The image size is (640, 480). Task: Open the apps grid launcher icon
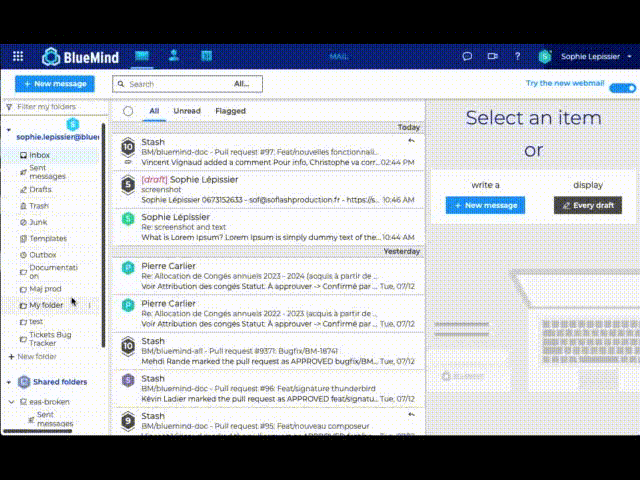pyautogui.click(x=18, y=56)
